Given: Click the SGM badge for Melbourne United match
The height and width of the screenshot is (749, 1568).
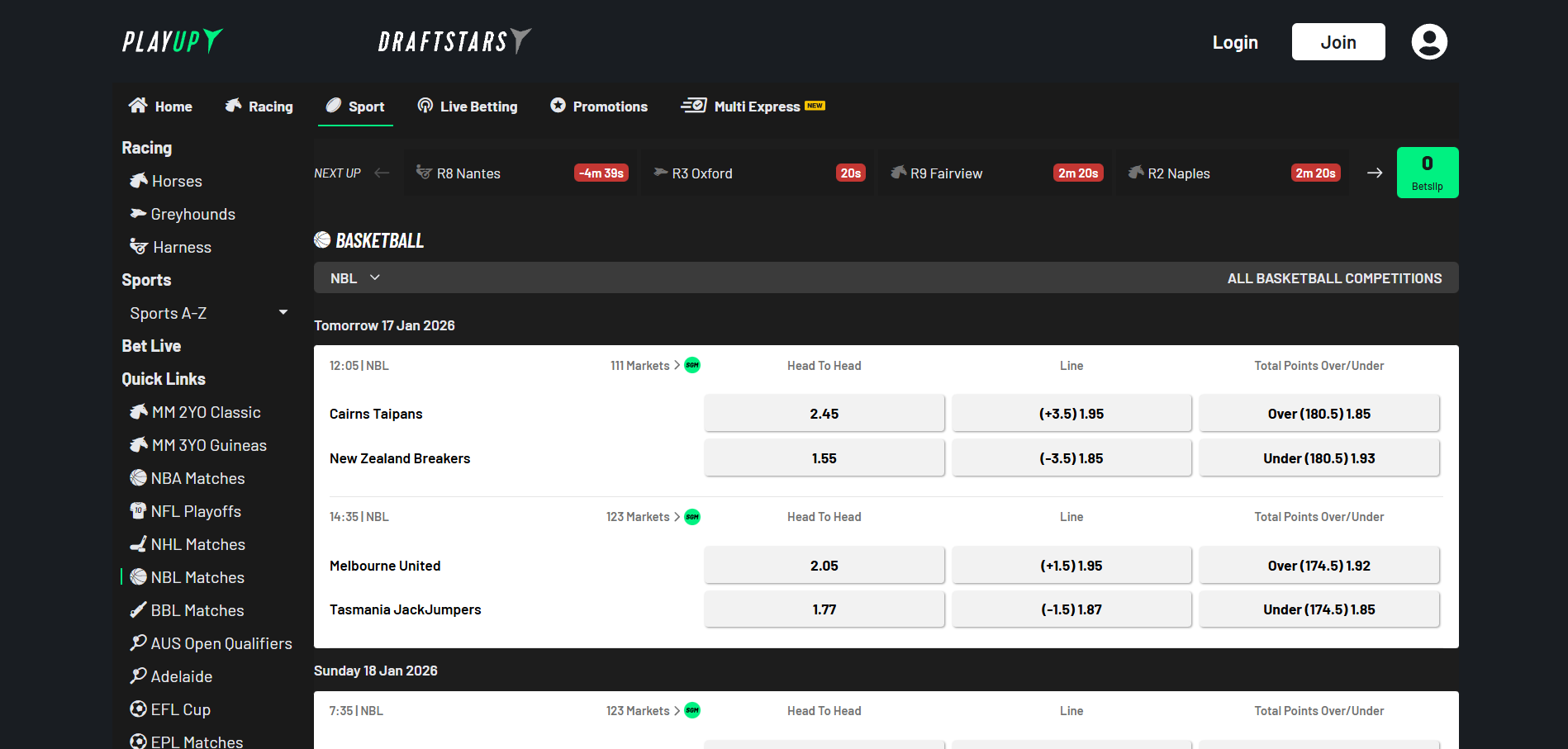Looking at the screenshot, I should click(x=692, y=517).
